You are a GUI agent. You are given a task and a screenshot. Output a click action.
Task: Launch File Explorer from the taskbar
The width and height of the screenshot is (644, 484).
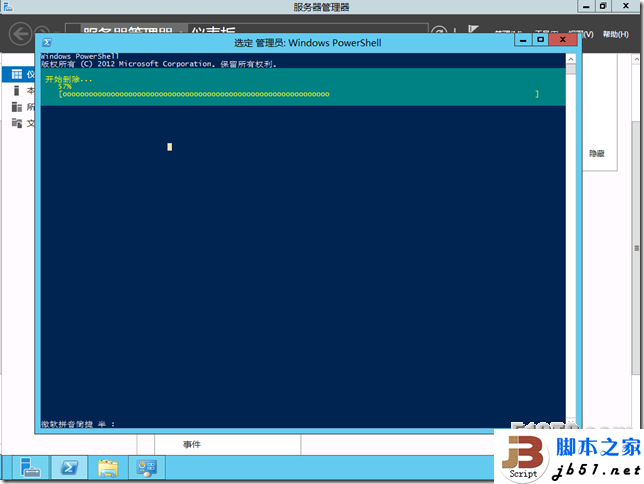point(108,468)
